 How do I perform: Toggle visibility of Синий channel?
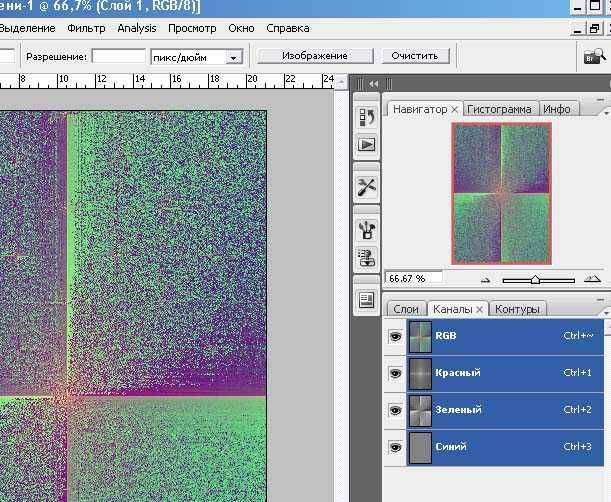click(394, 447)
